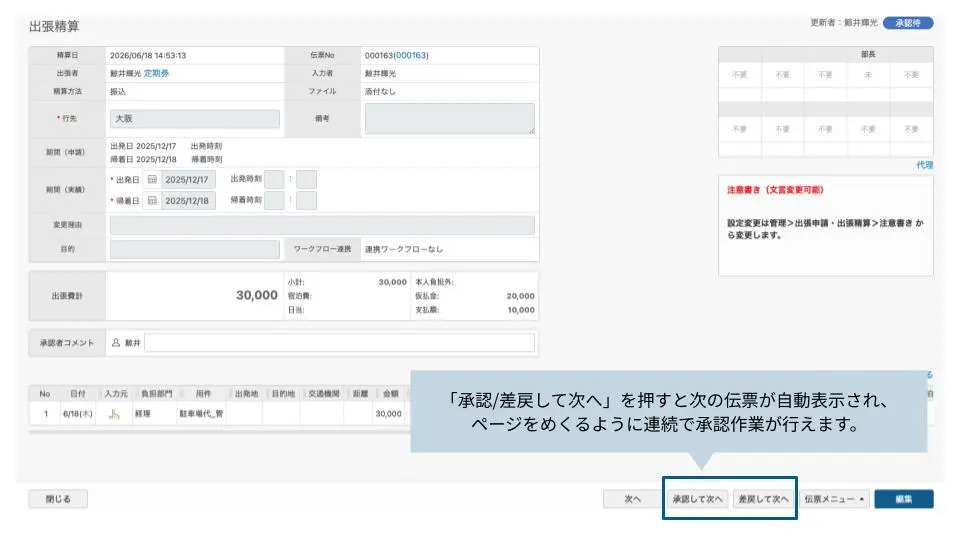Click 連携ワークフローなし text
960x540 pixels.
coord(403,249)
